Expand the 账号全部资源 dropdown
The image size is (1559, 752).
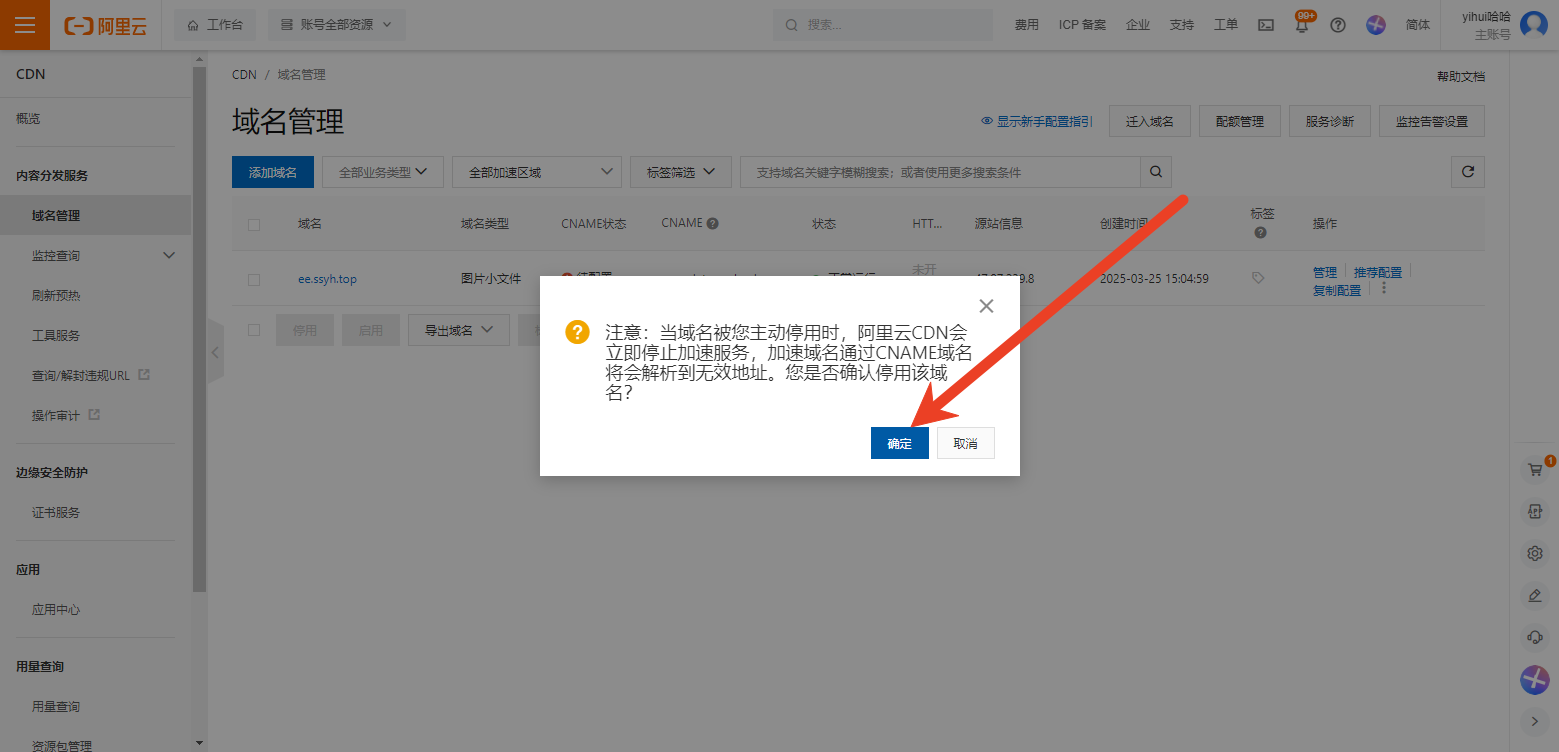tap(337, 25)
